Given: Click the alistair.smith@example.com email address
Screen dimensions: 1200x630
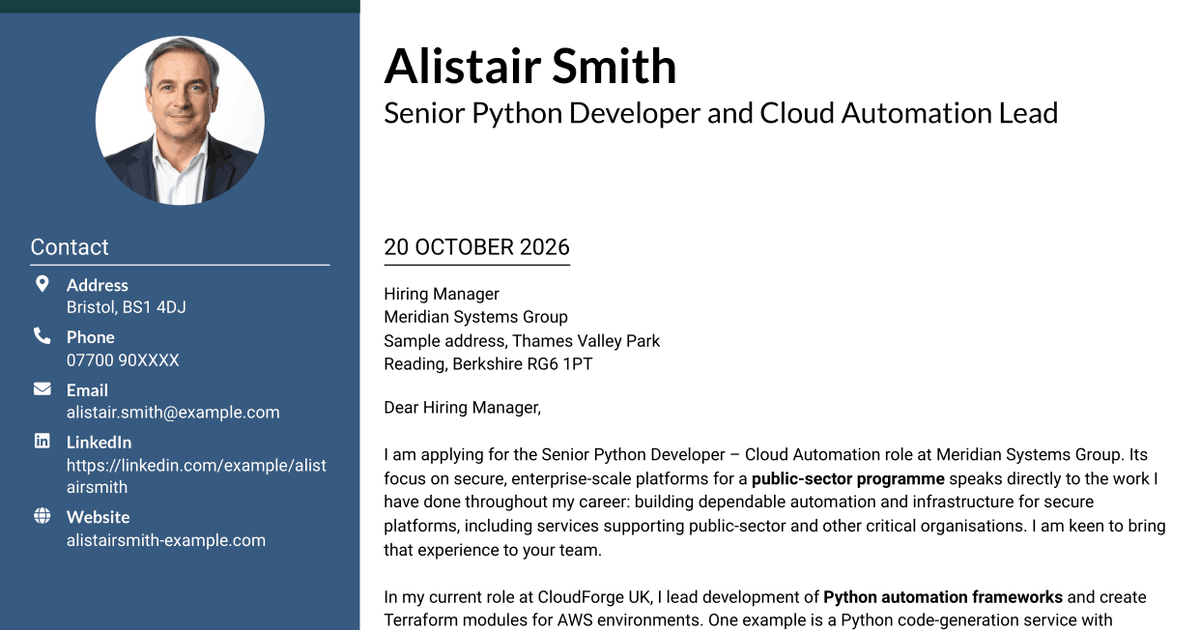Looking at the screenshot, I should pyautogui.click(x=173, y=412).
